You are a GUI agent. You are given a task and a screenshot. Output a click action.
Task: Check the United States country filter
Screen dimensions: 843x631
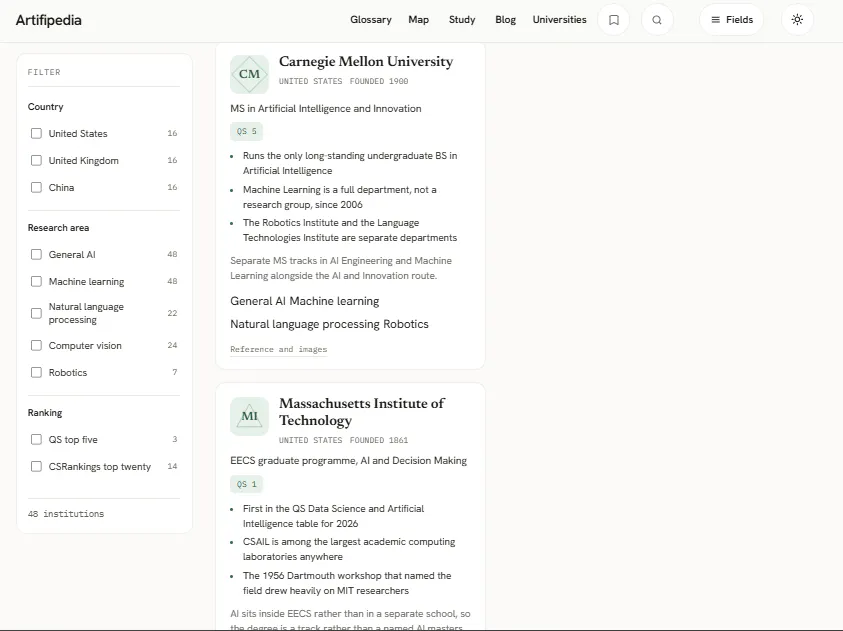point(36,133)
